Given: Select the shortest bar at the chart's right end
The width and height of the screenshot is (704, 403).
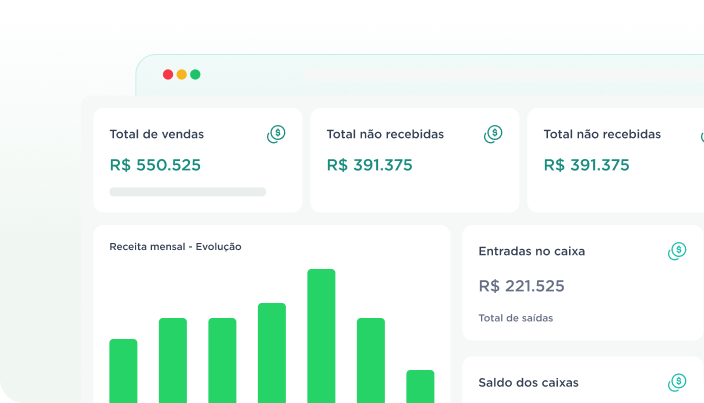Looking at the screenshot, I should coord(420,386).
